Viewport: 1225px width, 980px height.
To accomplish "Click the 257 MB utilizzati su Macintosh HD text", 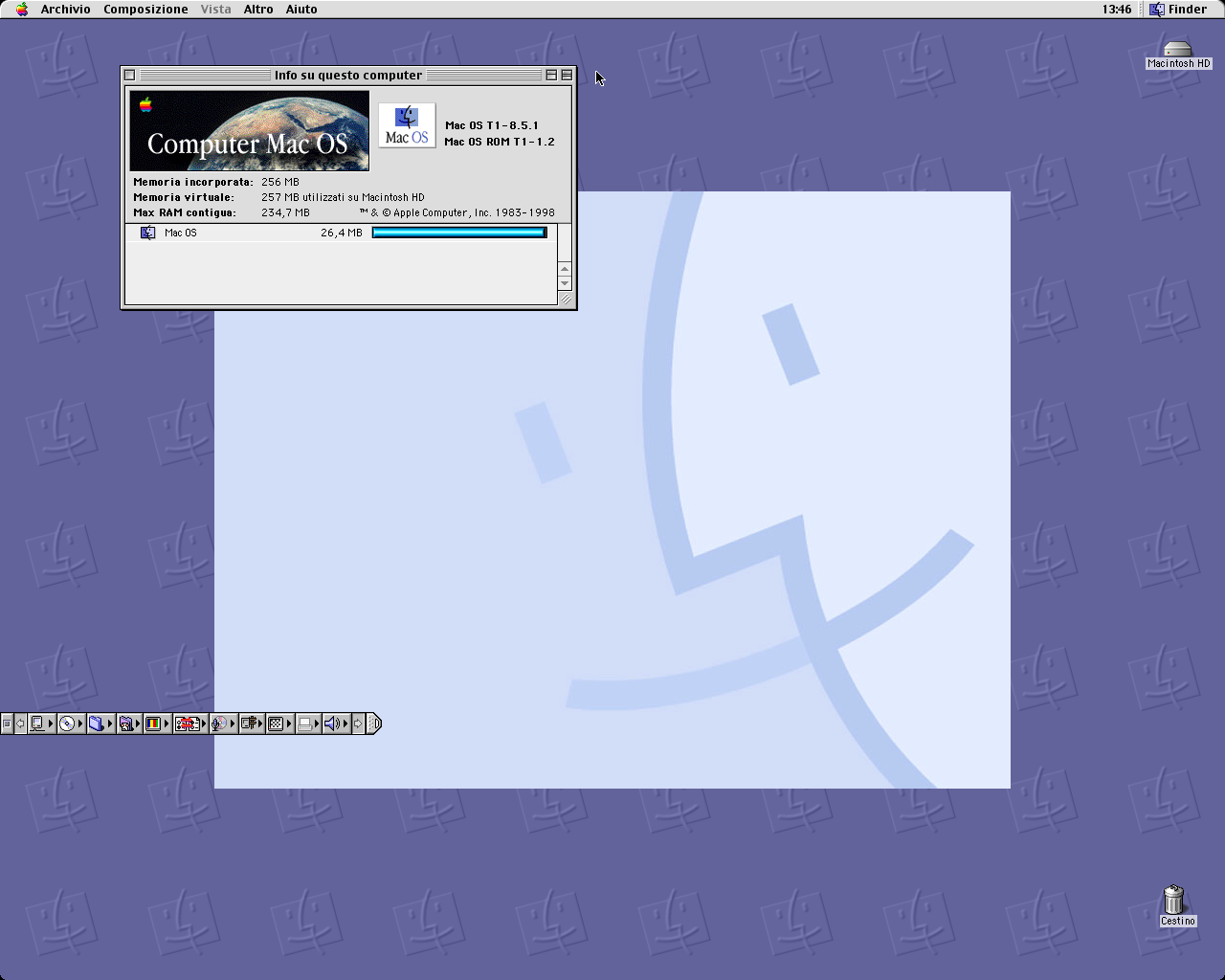I will (x=343, y=197).
